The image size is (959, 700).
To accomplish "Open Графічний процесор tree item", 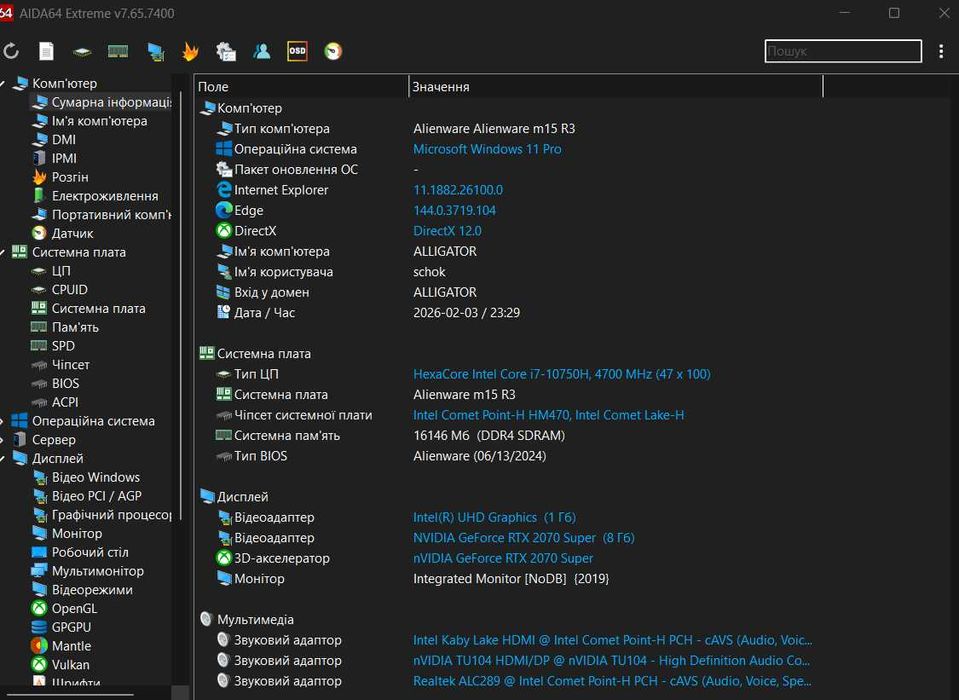I will [102, 515].
